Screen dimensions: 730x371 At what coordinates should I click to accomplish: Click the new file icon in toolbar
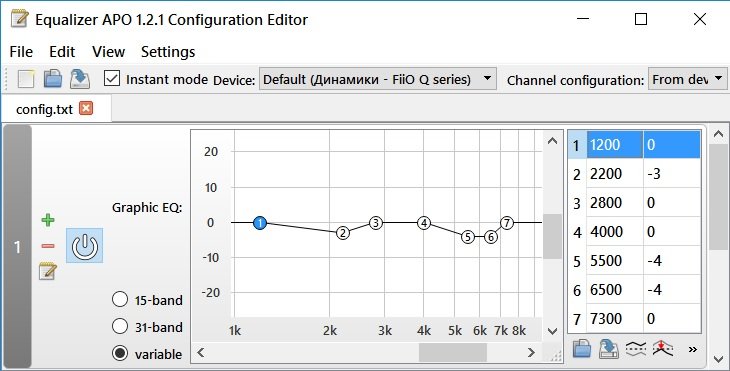[26, 79]
